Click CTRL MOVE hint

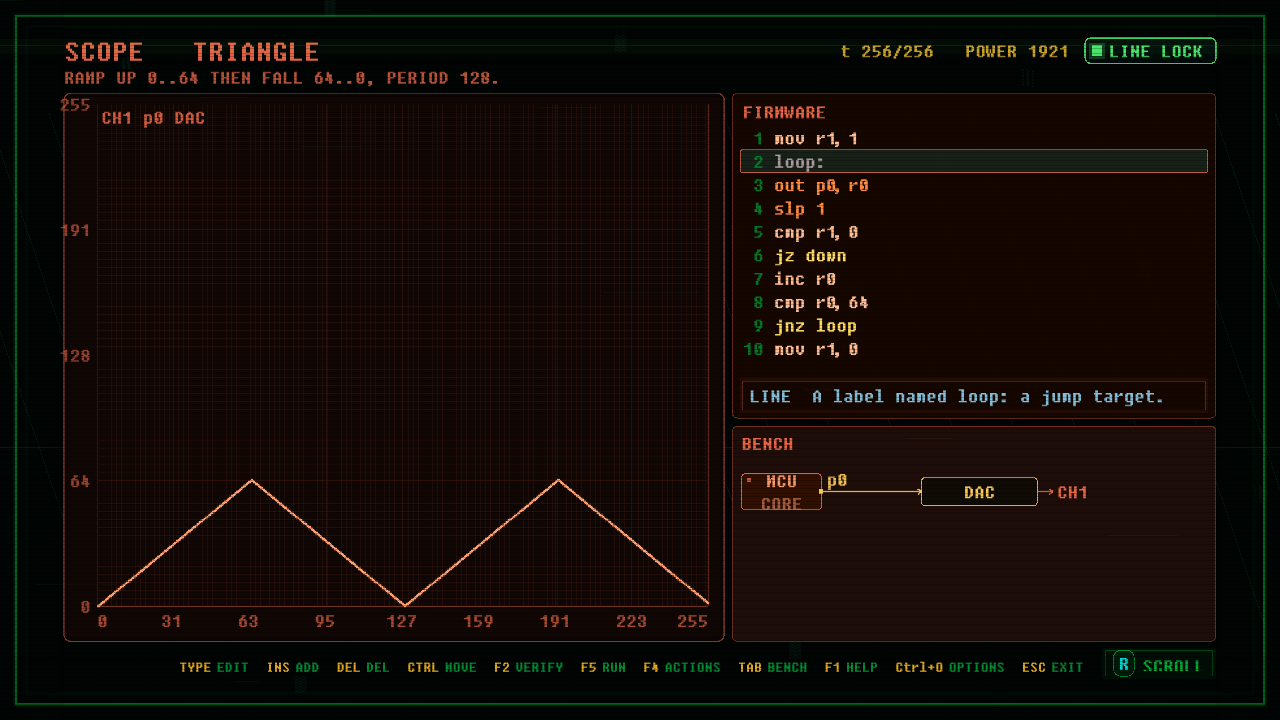pos(442,667)
